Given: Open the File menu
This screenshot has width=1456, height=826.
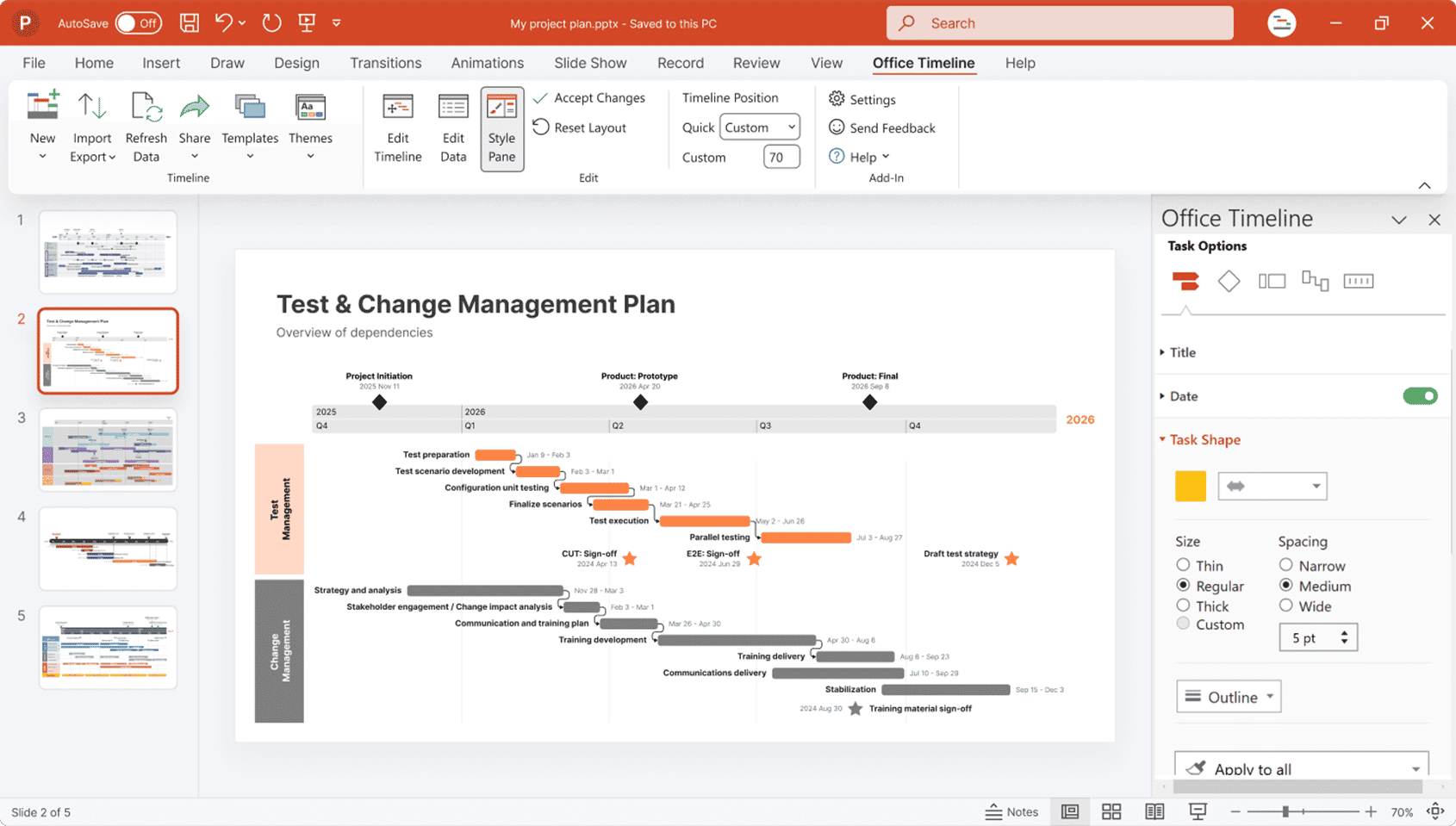Looking at the screenshot, I should [x=34, y=63].
